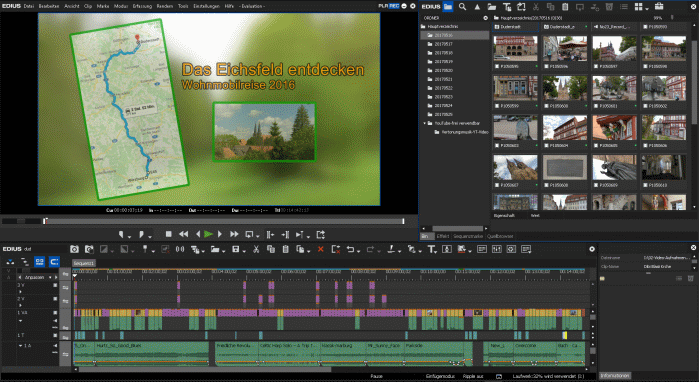Click the export icon in player controls

click(321, 234)
